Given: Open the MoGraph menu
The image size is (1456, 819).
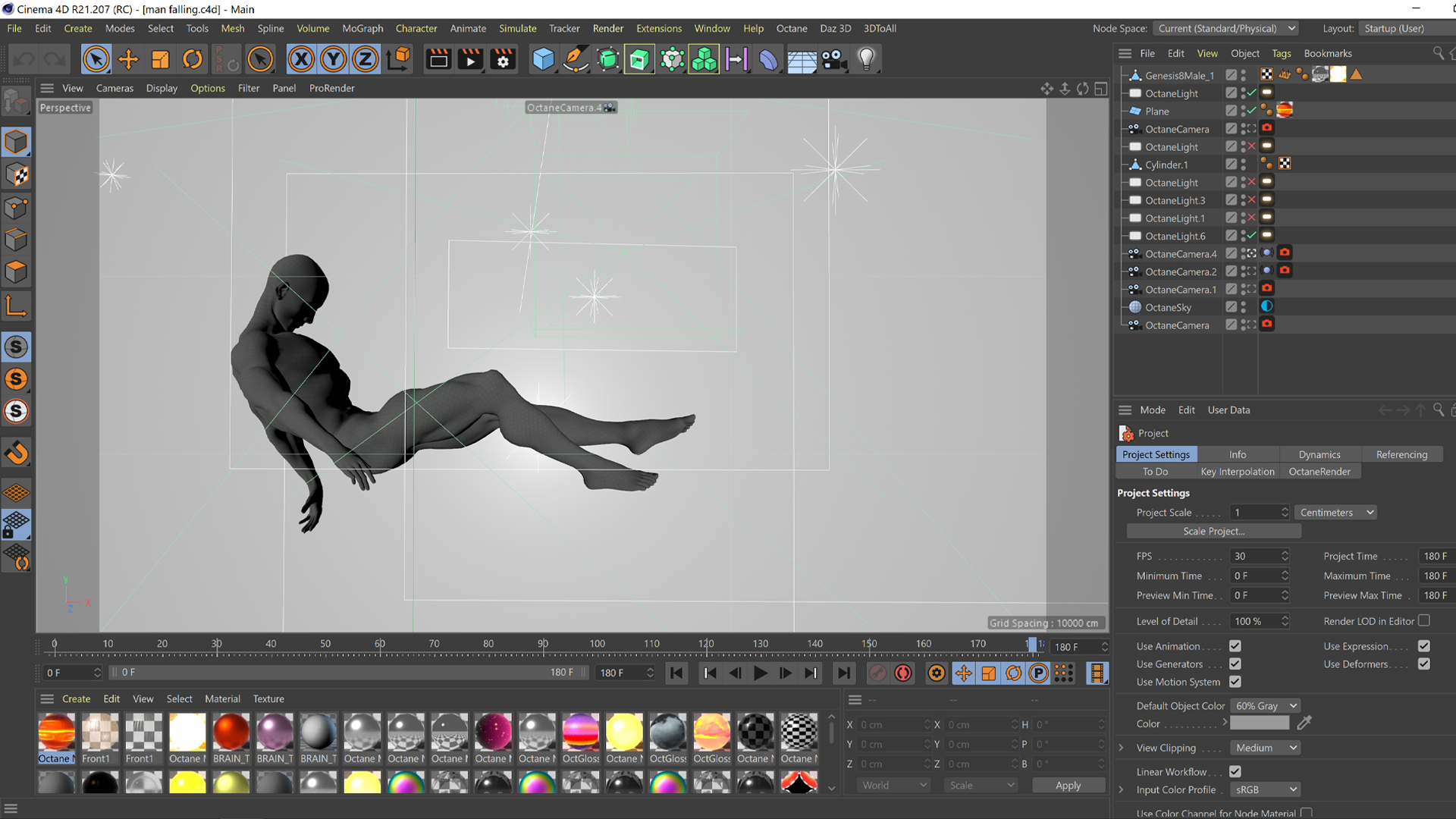Looking at the screenshot, I should (x=362, y=28).
